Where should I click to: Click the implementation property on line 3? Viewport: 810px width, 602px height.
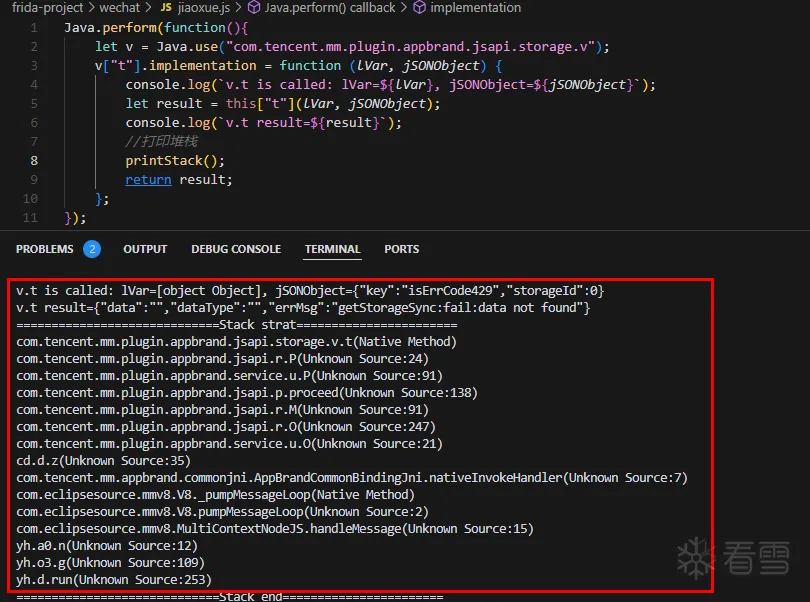(202, 66)
